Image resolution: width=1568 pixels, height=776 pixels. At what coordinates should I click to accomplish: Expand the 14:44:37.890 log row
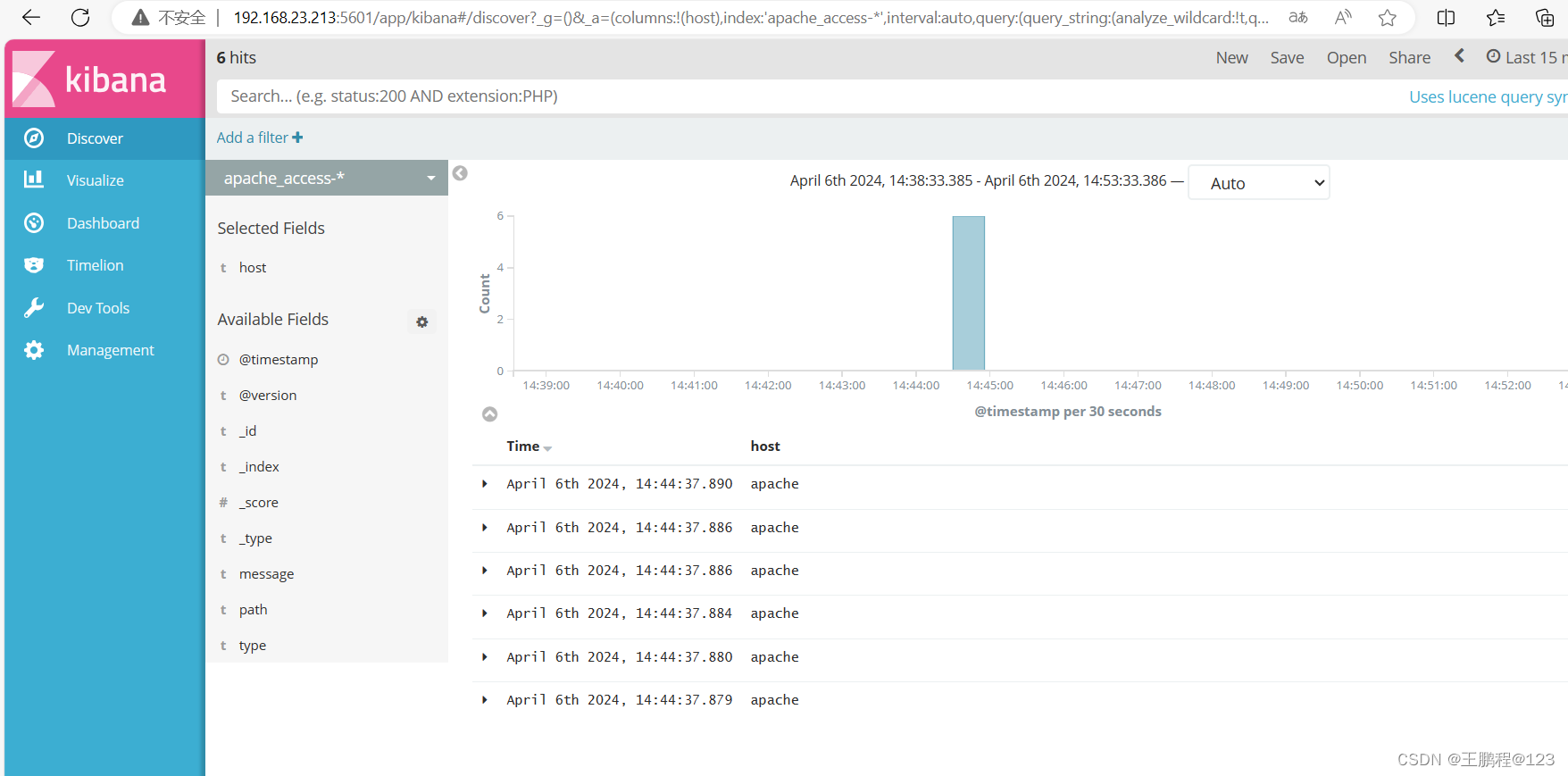click(485, 484)
